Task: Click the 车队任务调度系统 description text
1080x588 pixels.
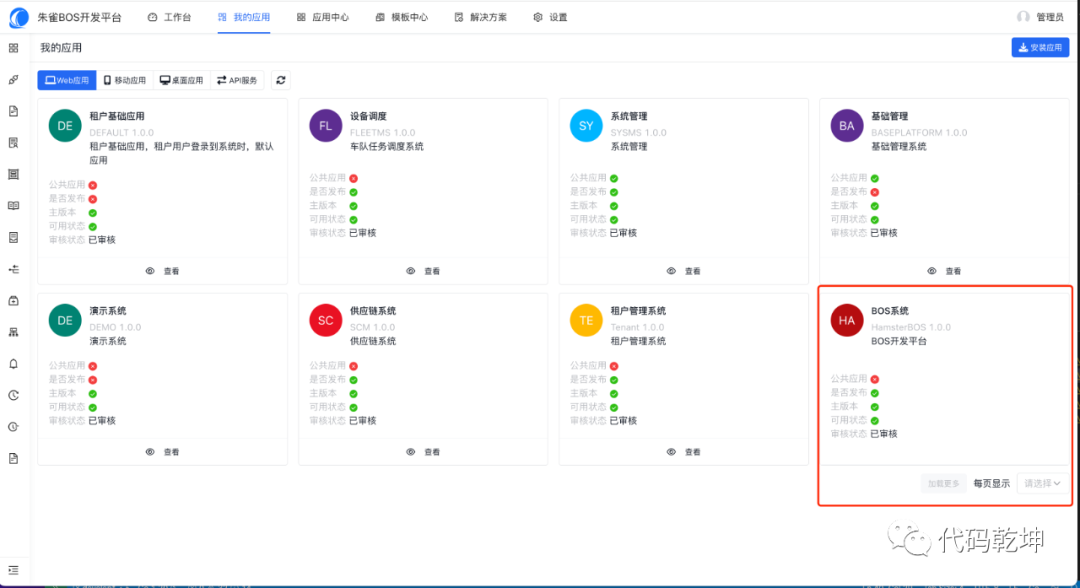Action: tap(387, 147)
